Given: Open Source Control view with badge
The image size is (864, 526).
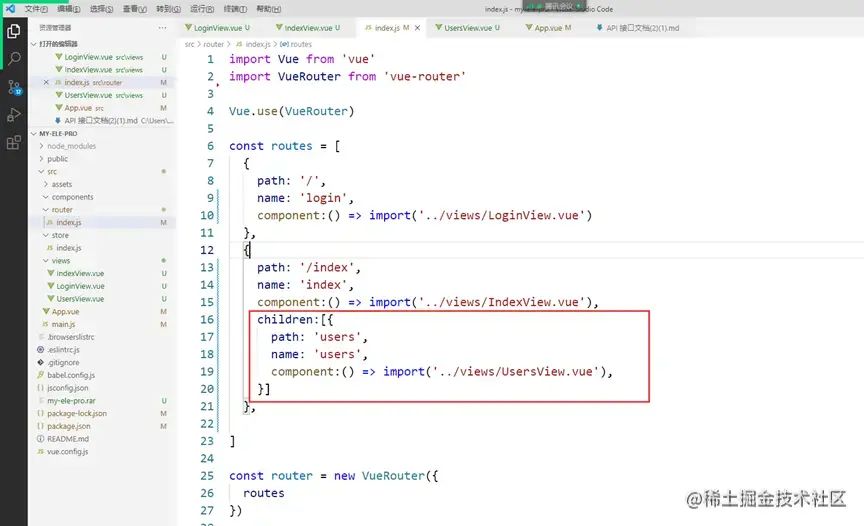Looking at the screenshot, I should click(14, 87).
